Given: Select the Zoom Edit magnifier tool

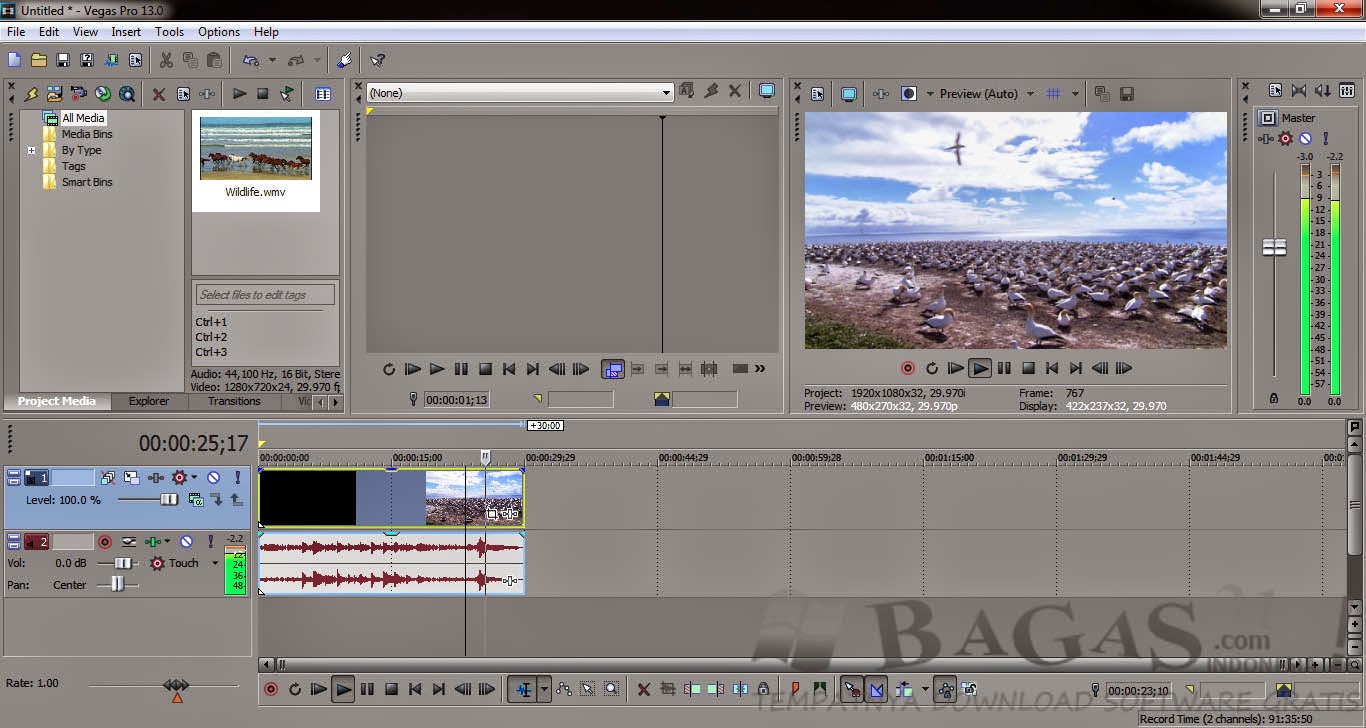Looking at the screenshot, I should [612, 689].
